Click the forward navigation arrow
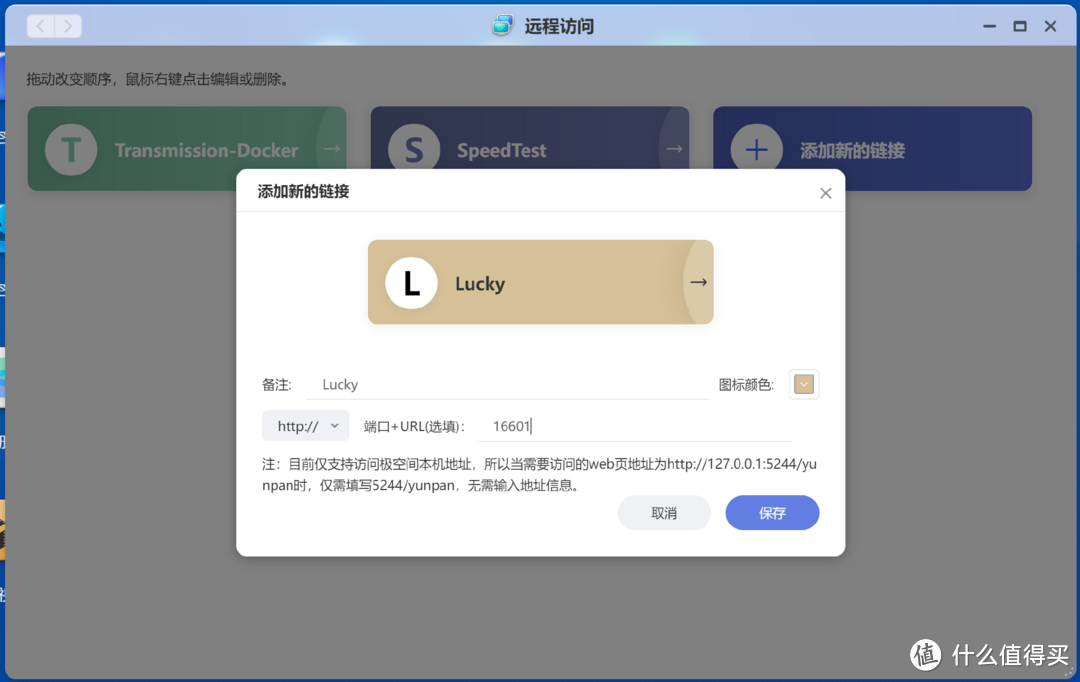Viewport: 1080px width, 682px height. click(x=66, y=26)
